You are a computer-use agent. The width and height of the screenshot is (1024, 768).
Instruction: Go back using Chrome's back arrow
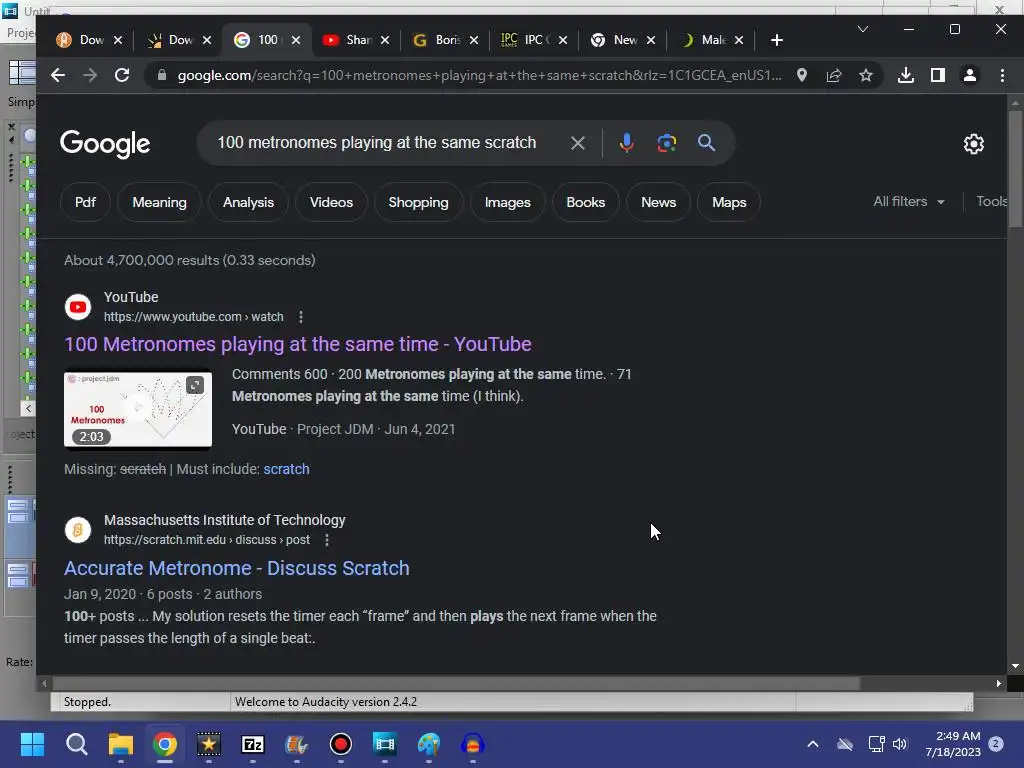57,75
